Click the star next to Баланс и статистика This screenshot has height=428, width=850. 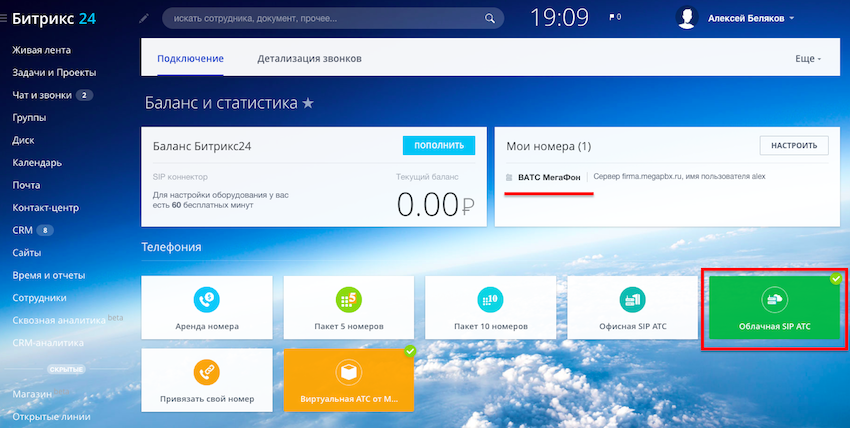pos(308,103)
